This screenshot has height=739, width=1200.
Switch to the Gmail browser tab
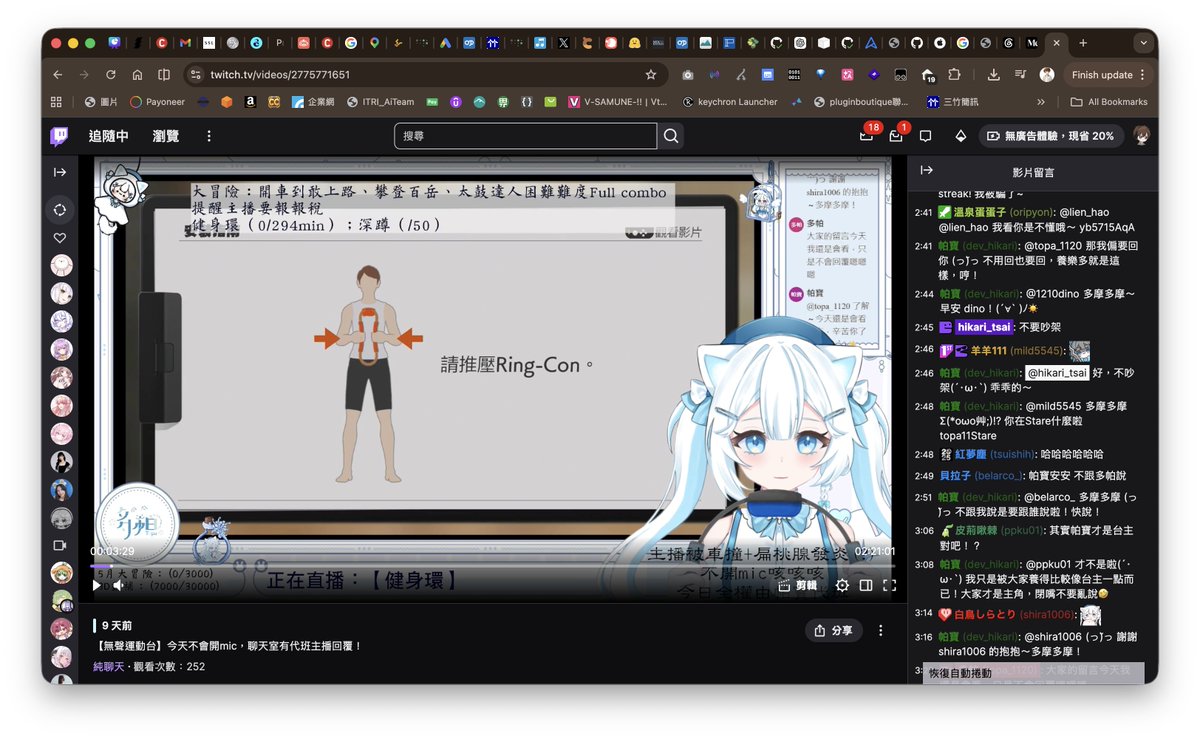tap(185, 43)
